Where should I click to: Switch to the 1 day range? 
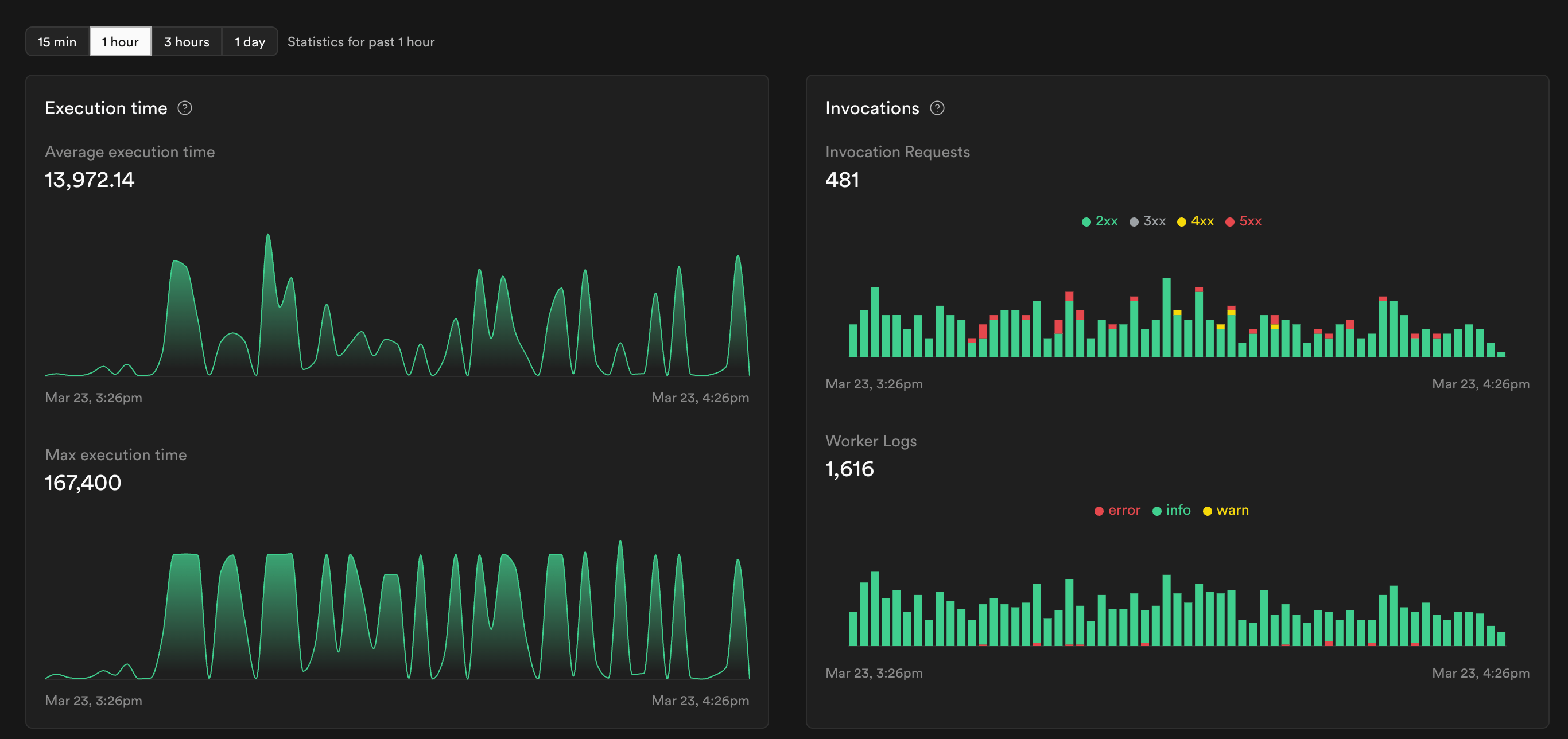coord(250,42)
